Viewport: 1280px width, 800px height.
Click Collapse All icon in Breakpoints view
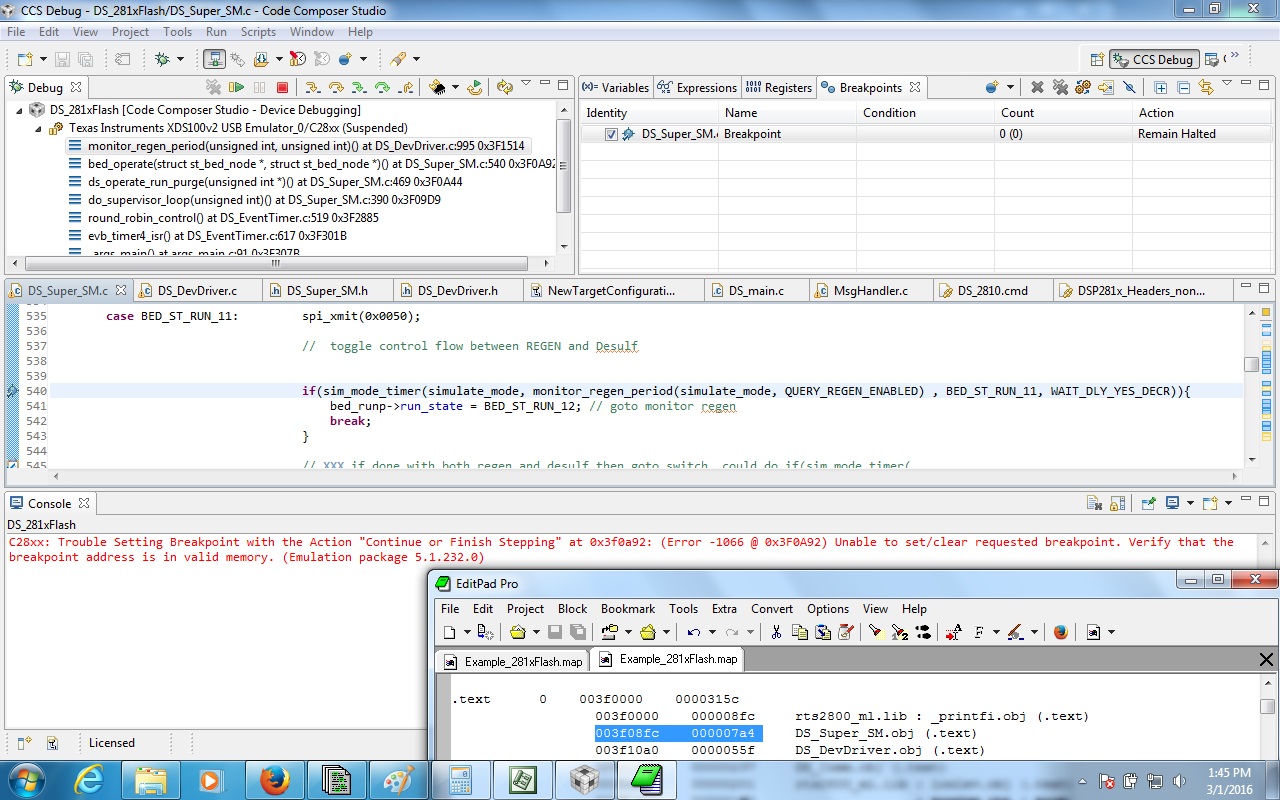point(1183,87)
